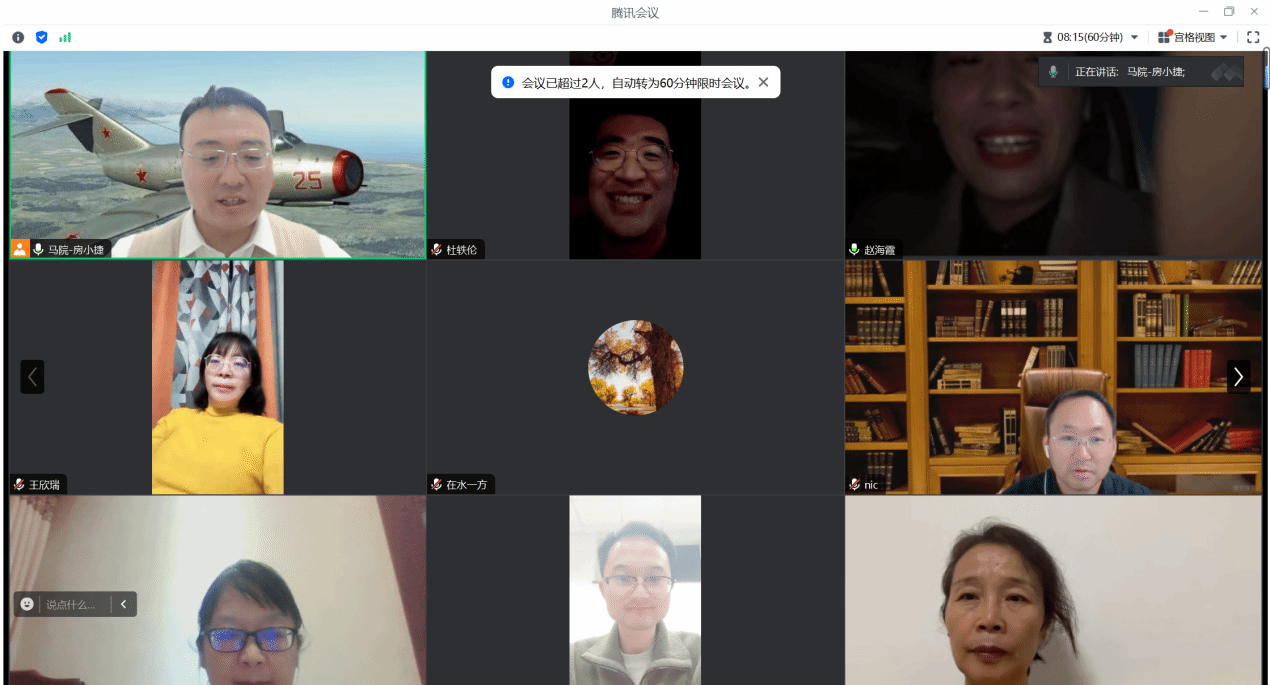Toggle 王欣瑞's muted microphone icon
1270x685 pixels.
19,485
